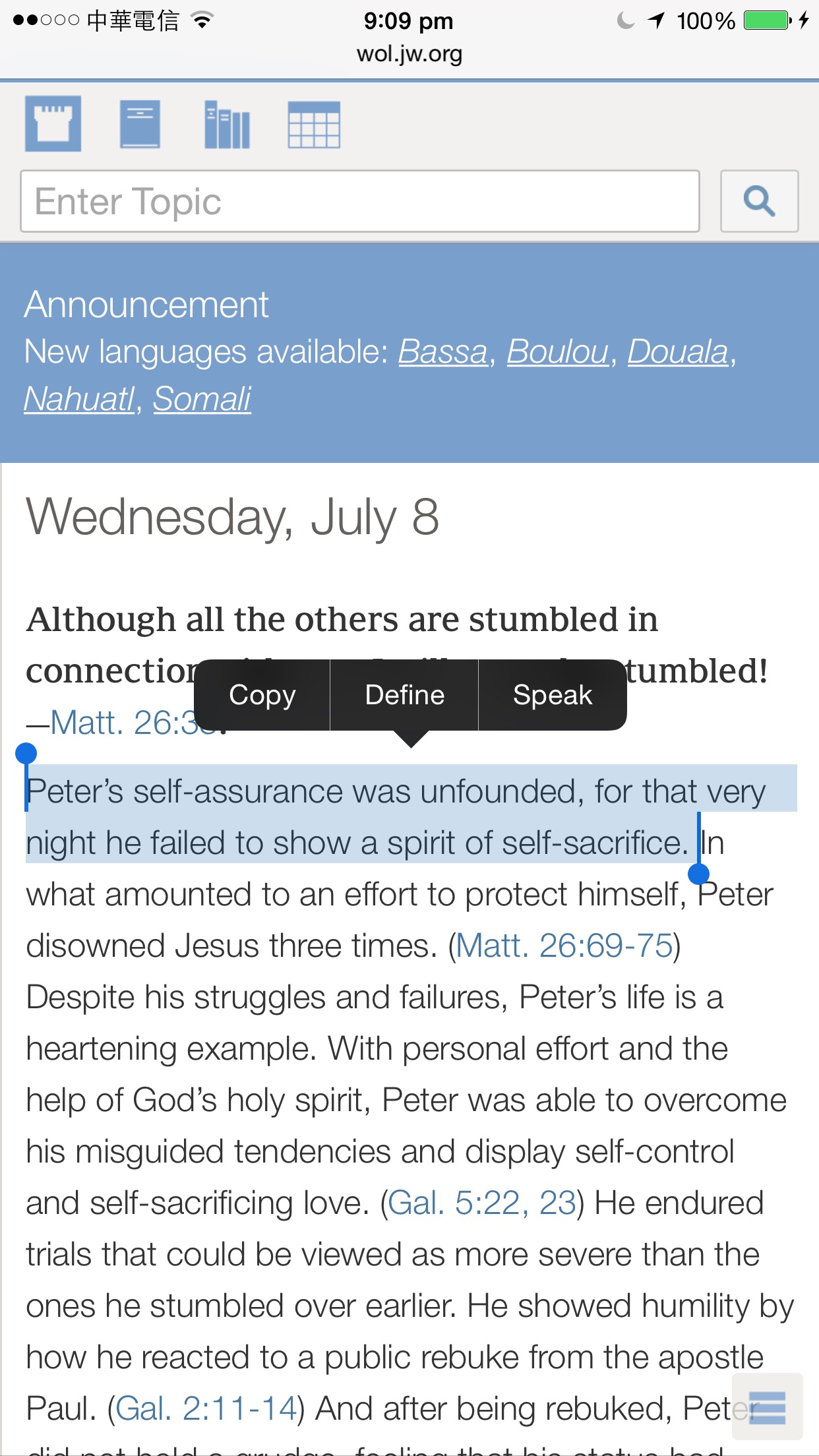The image size is (819, 1456).
Task: Choose Define in the selection popup
Action: (404, 695)
